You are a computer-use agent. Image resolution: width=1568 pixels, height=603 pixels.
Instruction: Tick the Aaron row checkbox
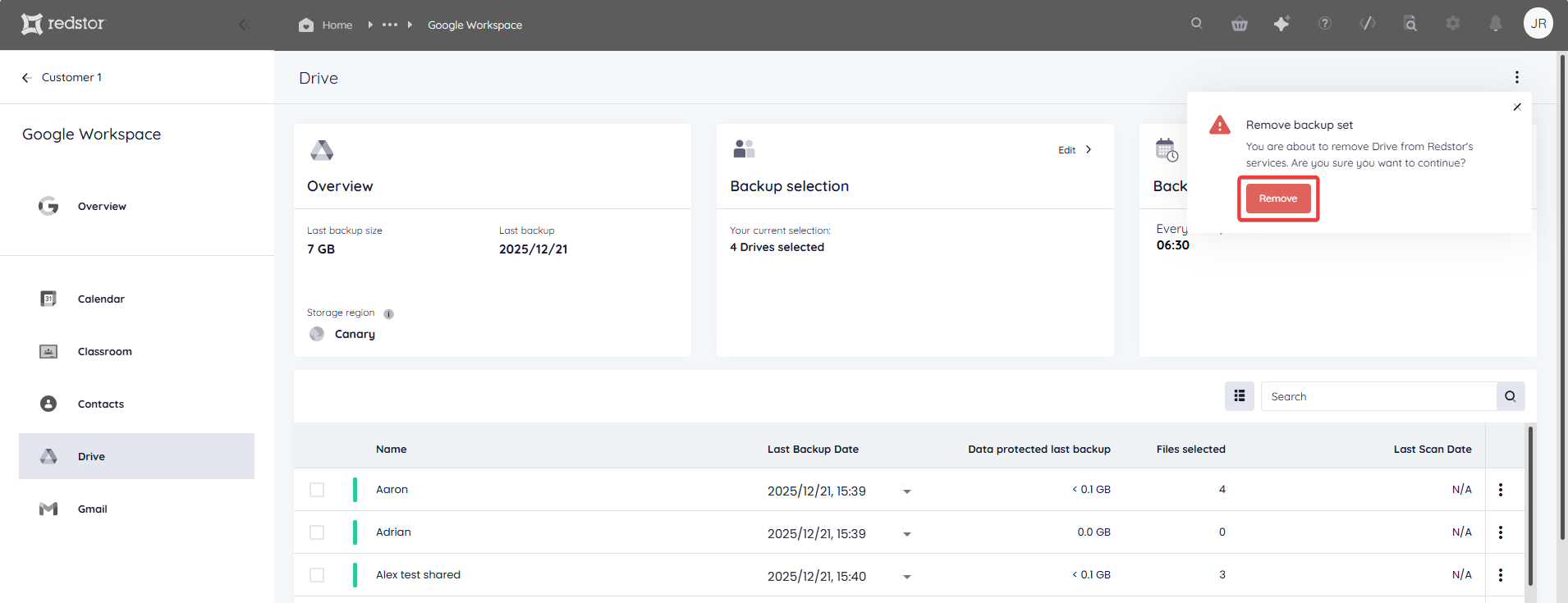(317, 490)
